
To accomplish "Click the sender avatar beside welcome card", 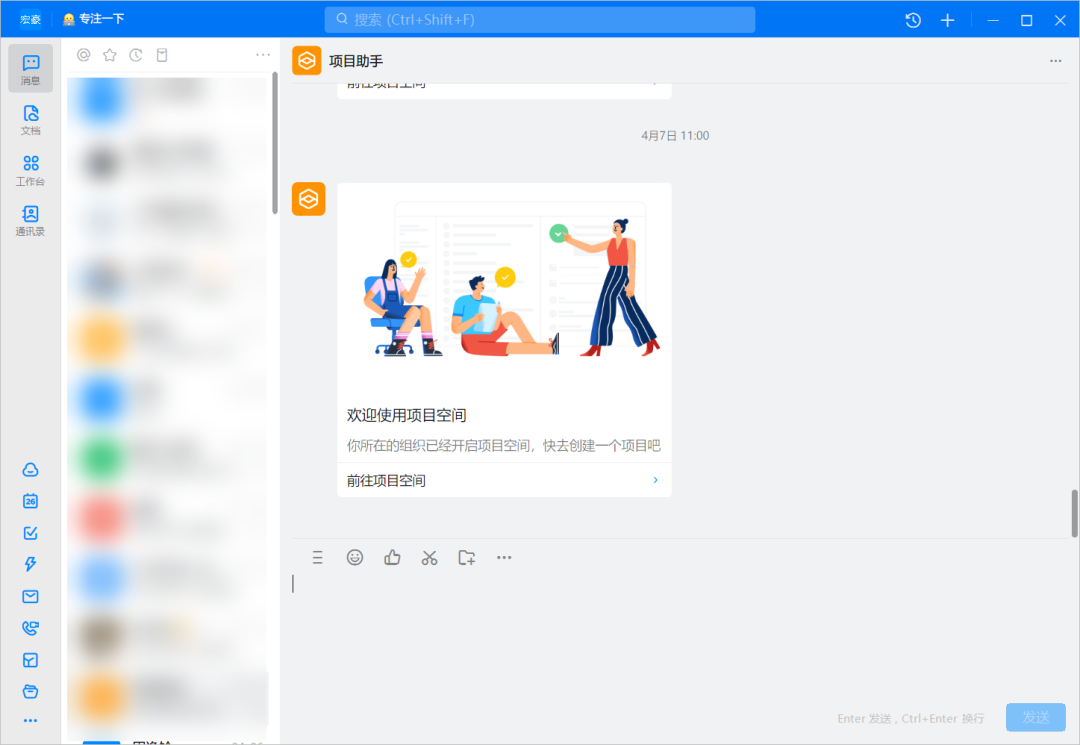I will (x=309, y=199).
